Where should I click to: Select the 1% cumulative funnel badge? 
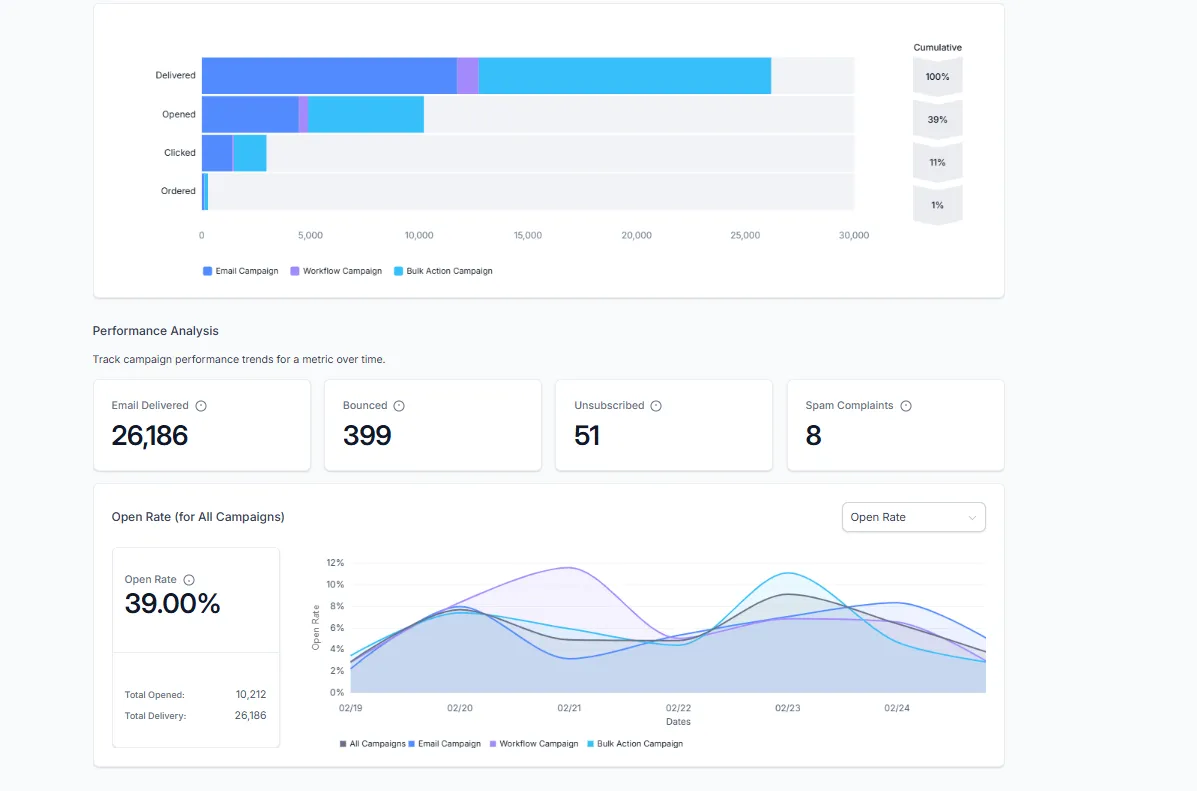pos(937,205)
